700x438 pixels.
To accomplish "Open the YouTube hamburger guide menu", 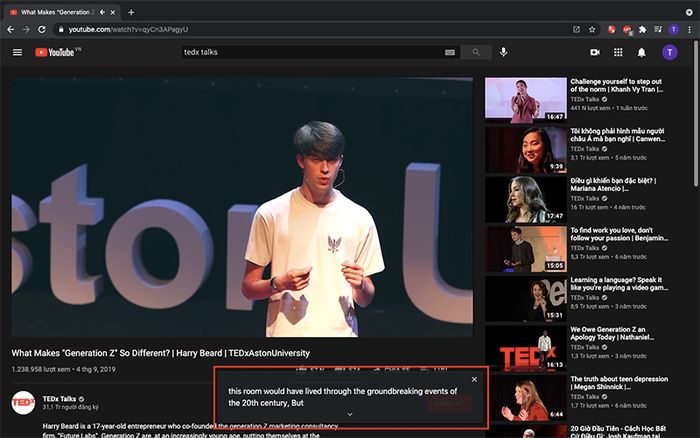I will 17,53.
